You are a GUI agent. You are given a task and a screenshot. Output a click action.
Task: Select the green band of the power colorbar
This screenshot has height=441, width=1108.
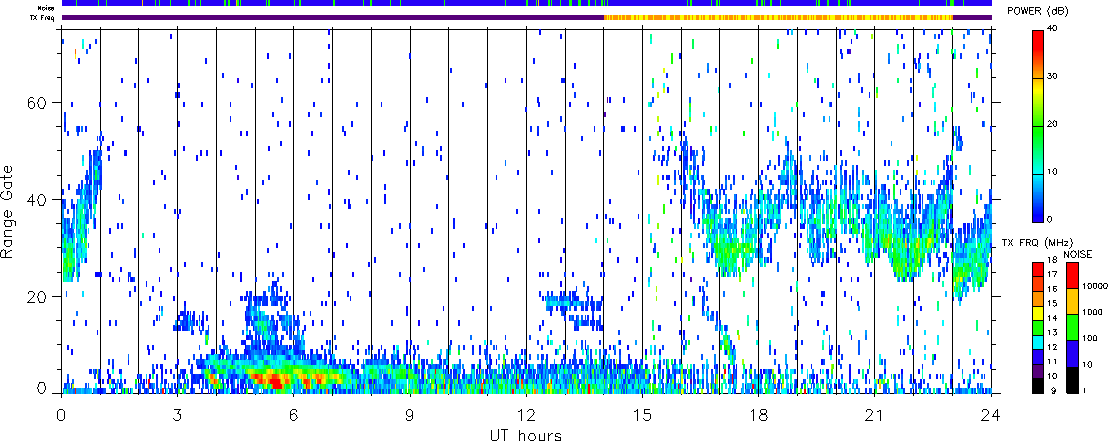coord(1038,149)
